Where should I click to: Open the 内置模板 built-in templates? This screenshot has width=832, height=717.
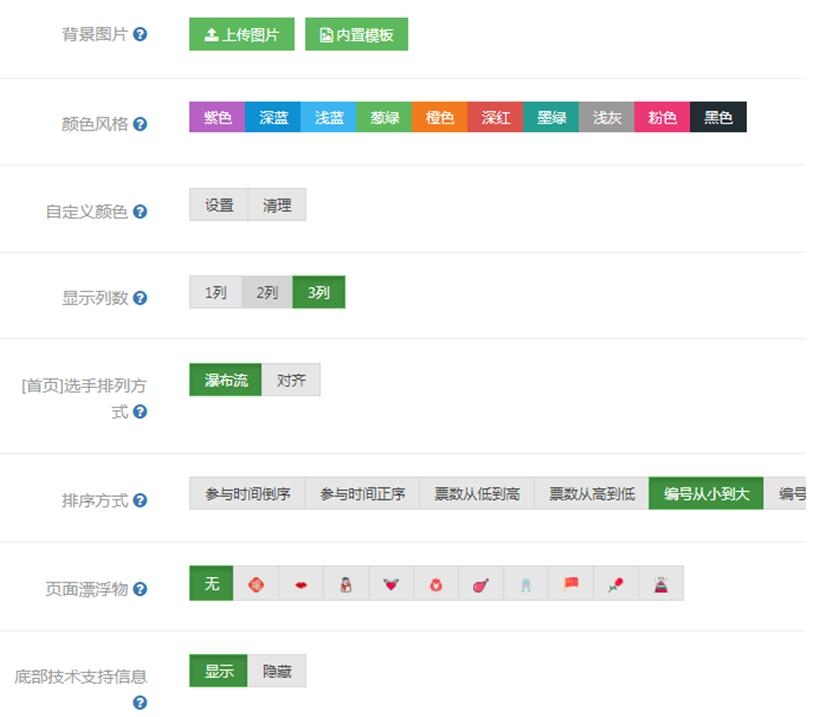(356, 35)
